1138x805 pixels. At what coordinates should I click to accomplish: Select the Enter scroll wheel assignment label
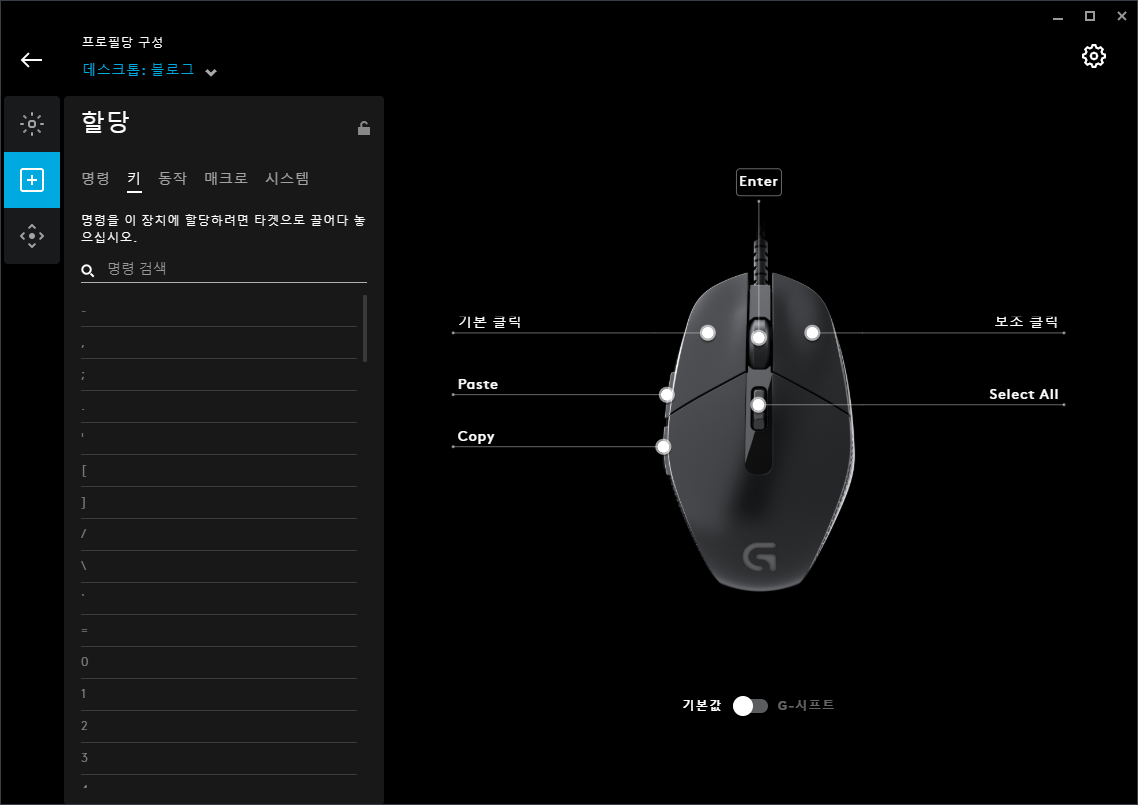coord(758,181)
